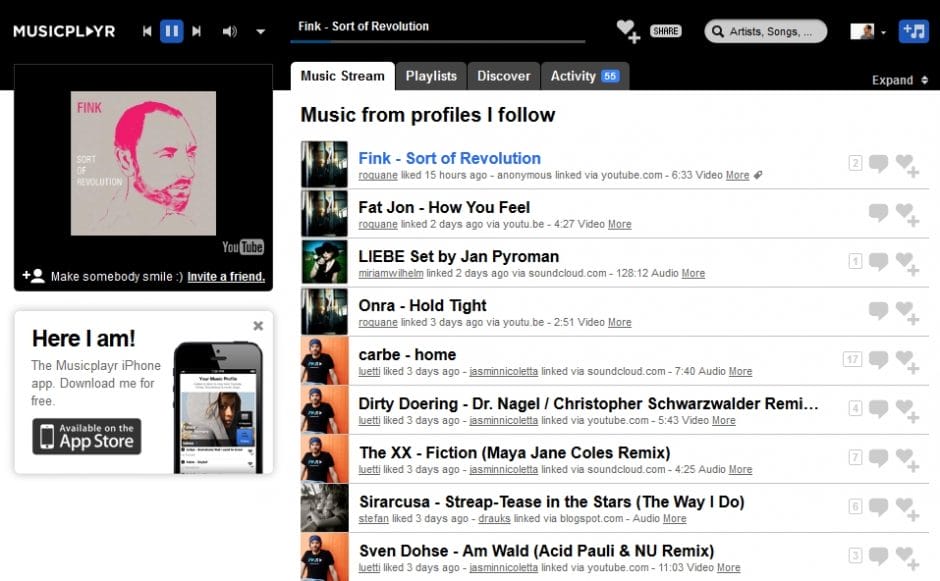Open the Available on the App Store badge
The height and width of the screenshot is (581, 940).
[87, 436]
